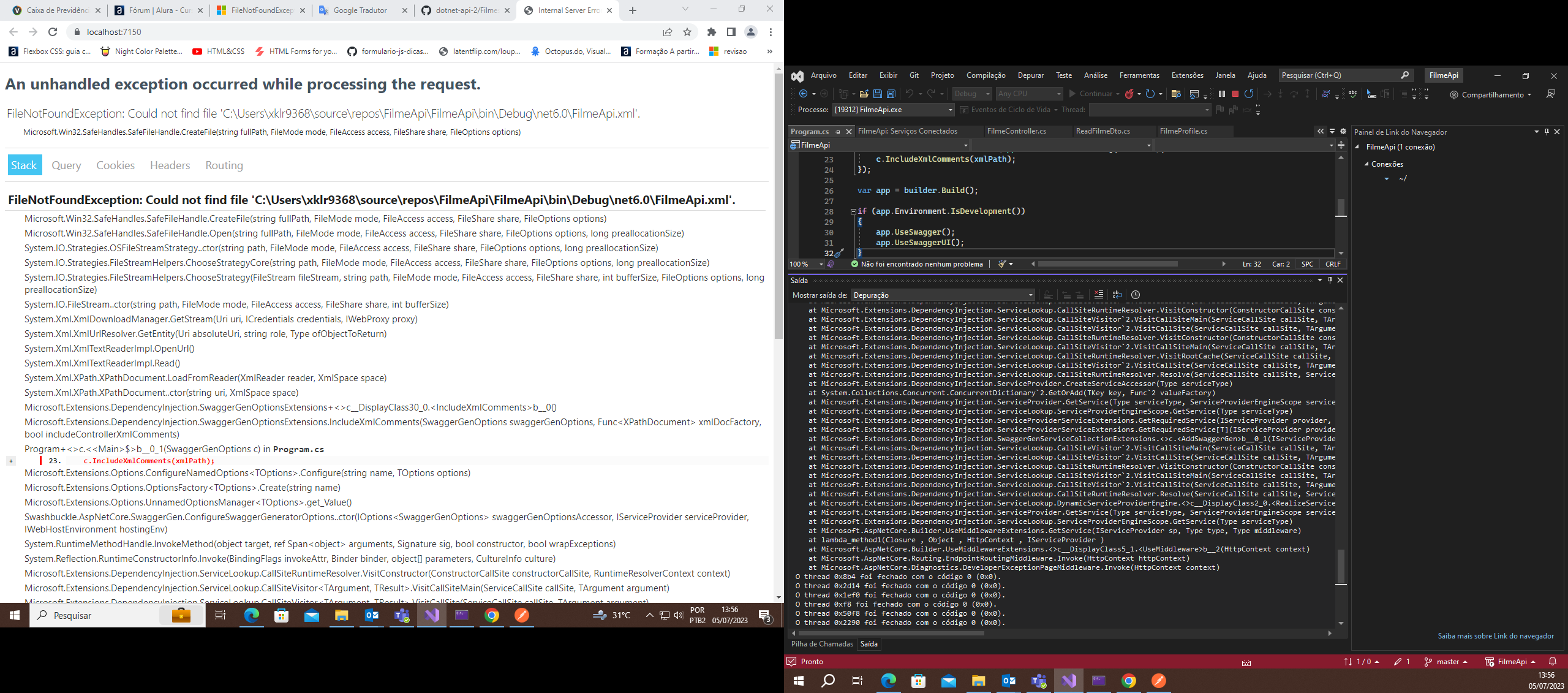Viewport: 1568px width, 693px height.
Task: Click Undo arrow in Visual Studio toolbar
Action: pos(910,94)
